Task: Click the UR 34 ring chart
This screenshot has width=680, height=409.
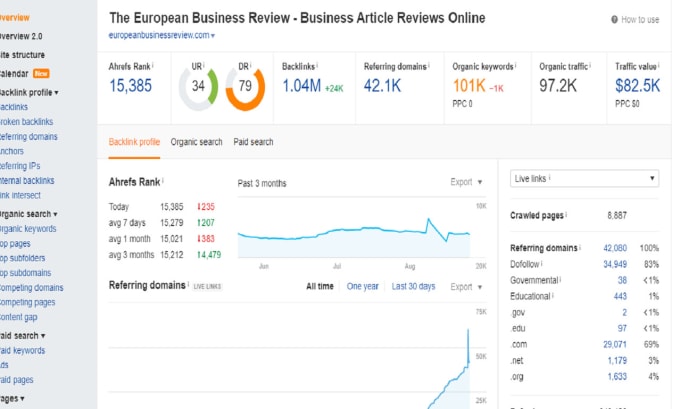Action: (x=198, y=86)
